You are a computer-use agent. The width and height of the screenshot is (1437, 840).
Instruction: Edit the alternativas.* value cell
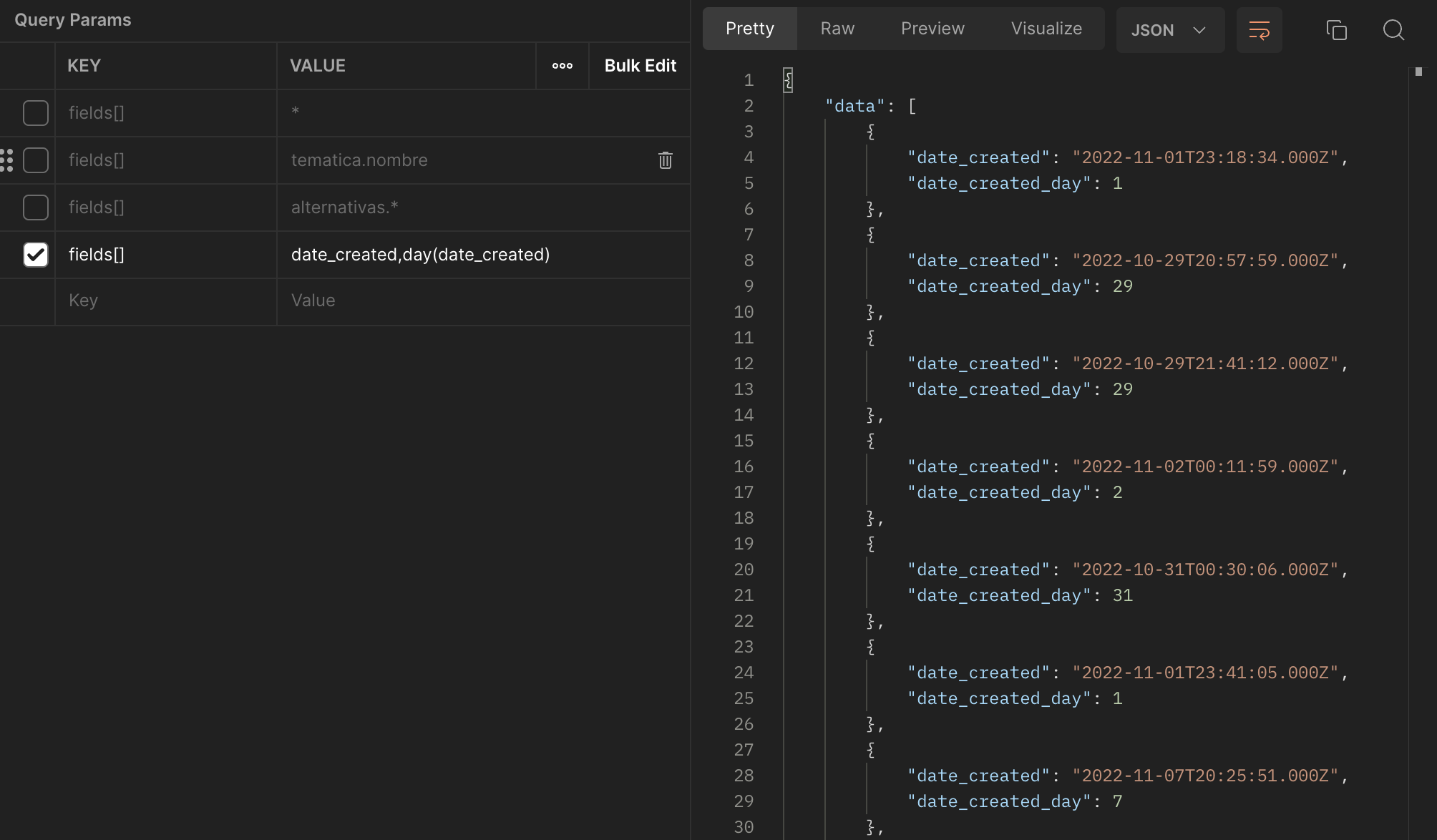pos(484,207)
